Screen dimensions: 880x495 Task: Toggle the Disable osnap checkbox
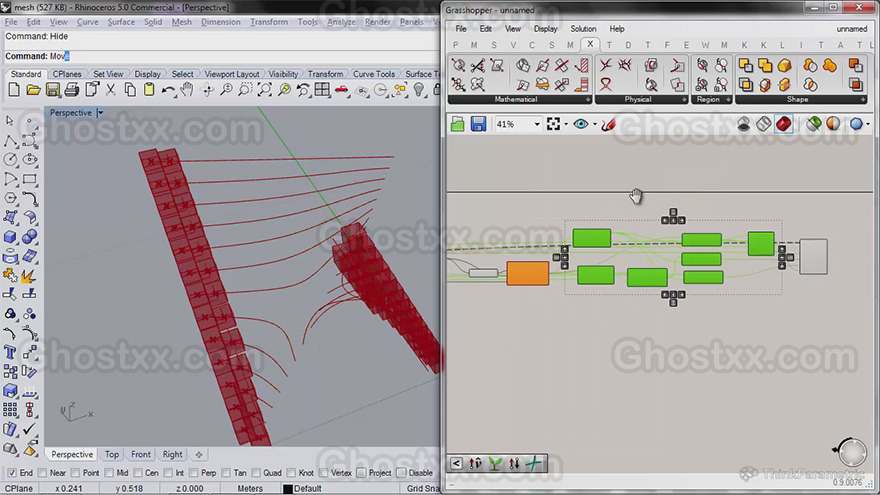click(401, 473)
